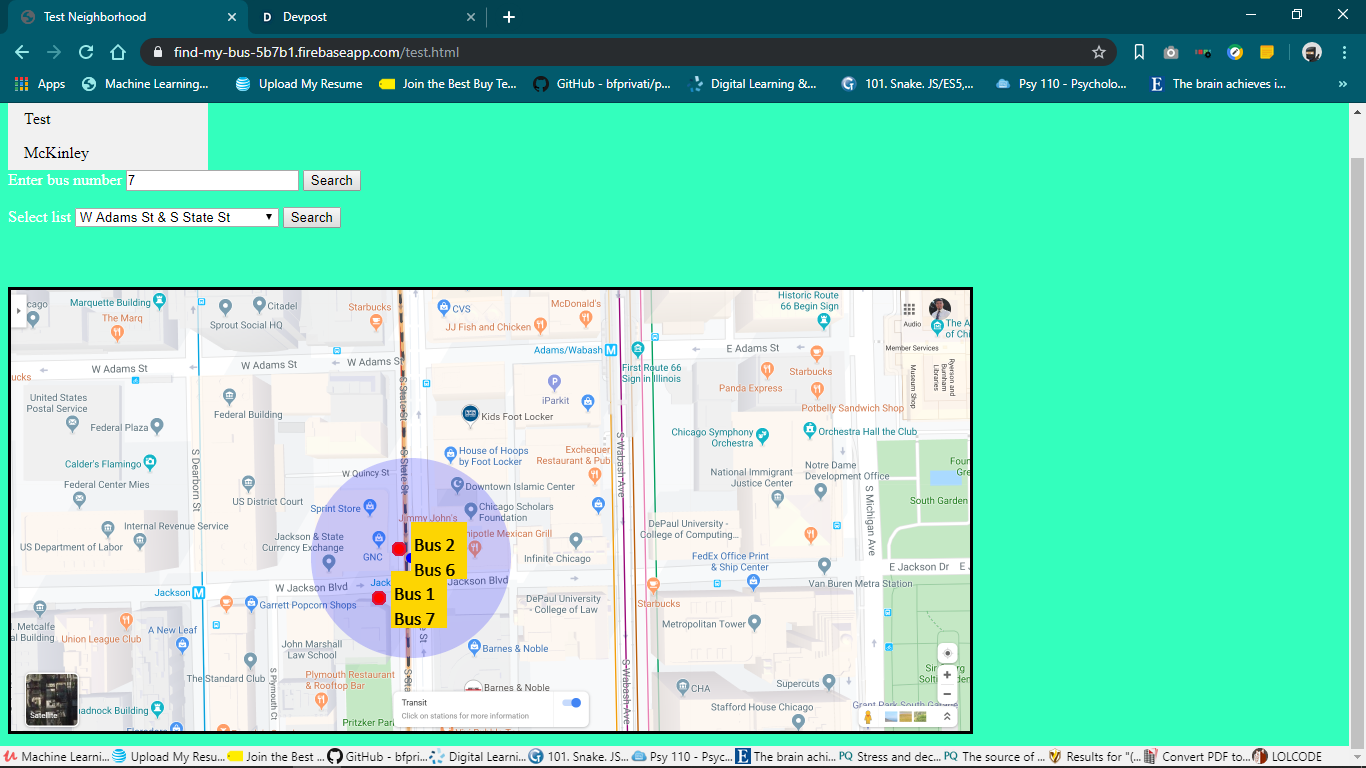Open LOLCODE item in bottom bar
This screenshot has width=1366, height=768.
1287,757
